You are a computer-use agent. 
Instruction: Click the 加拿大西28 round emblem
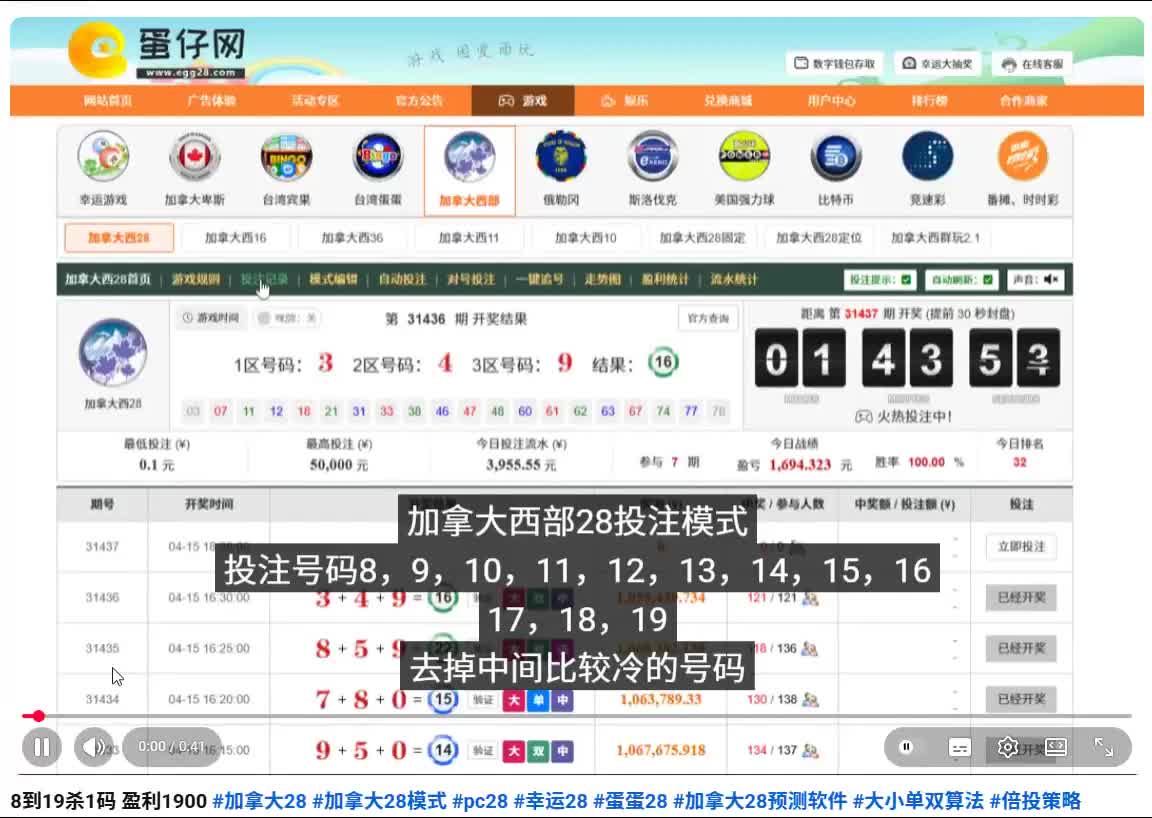112,352
